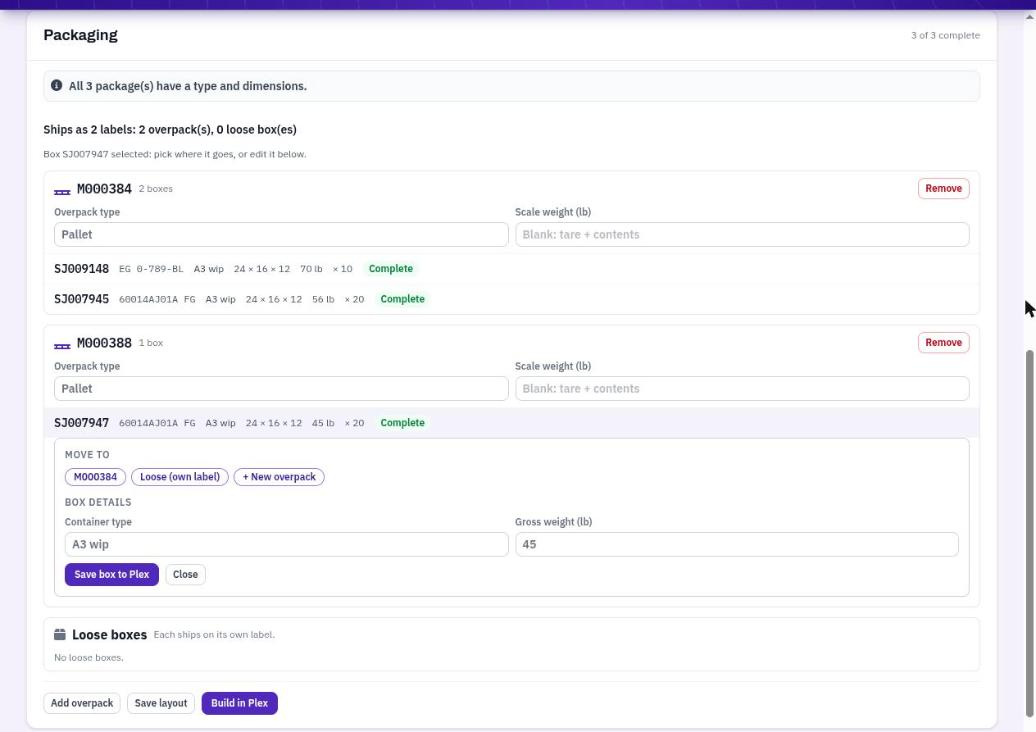Open the Container type field

click(x=286, y=544)
